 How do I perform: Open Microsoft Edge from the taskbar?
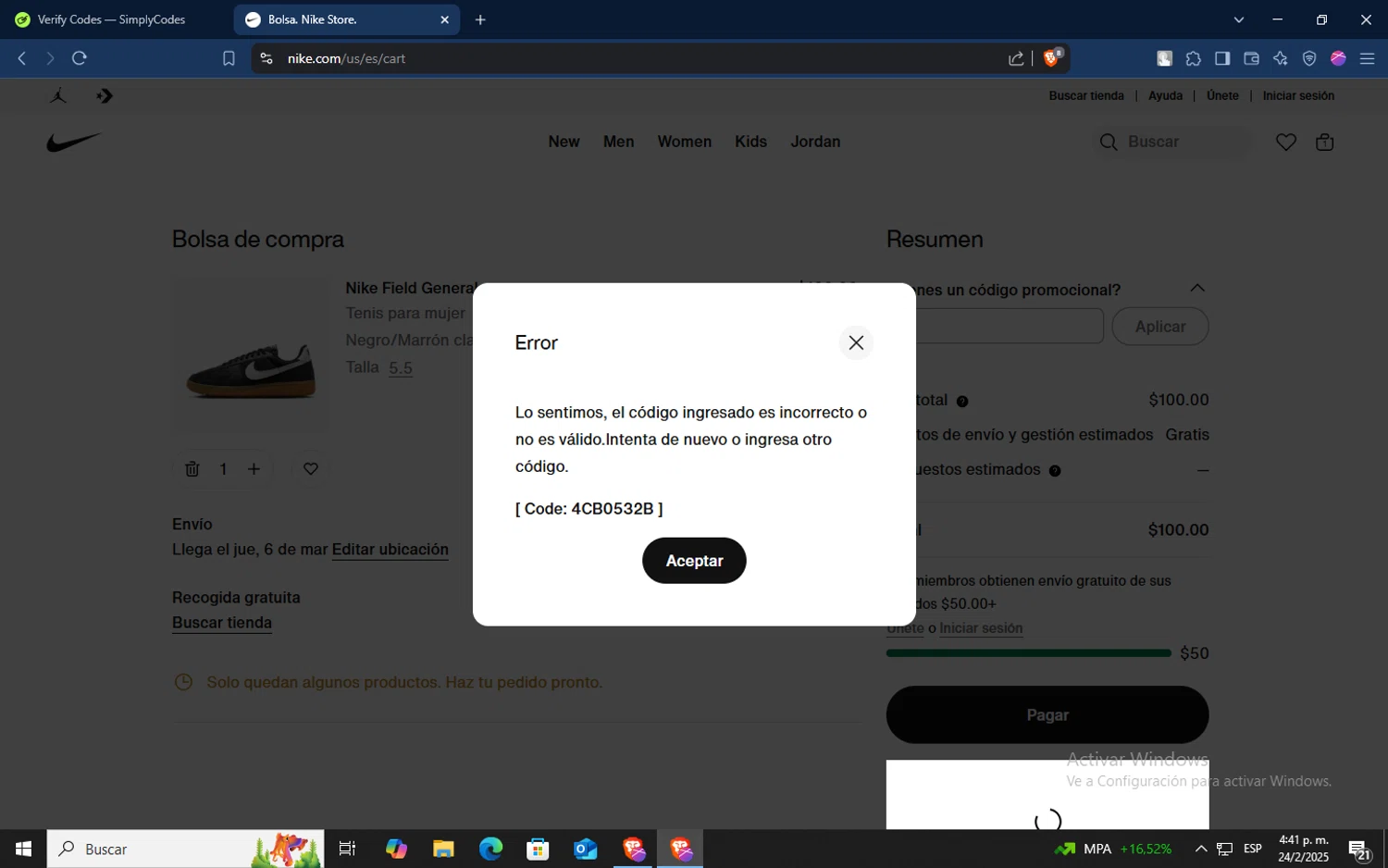pos(490,849)
